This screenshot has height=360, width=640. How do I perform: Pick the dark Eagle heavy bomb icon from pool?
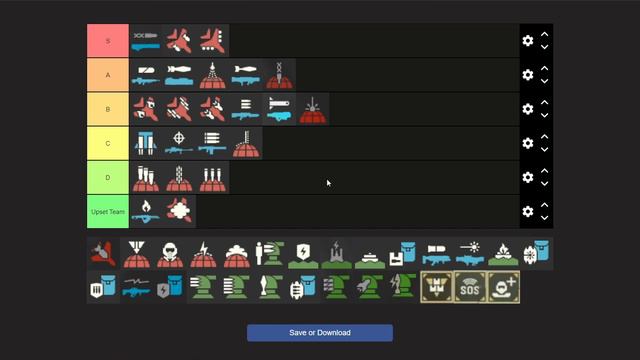[x=103, y=253]
